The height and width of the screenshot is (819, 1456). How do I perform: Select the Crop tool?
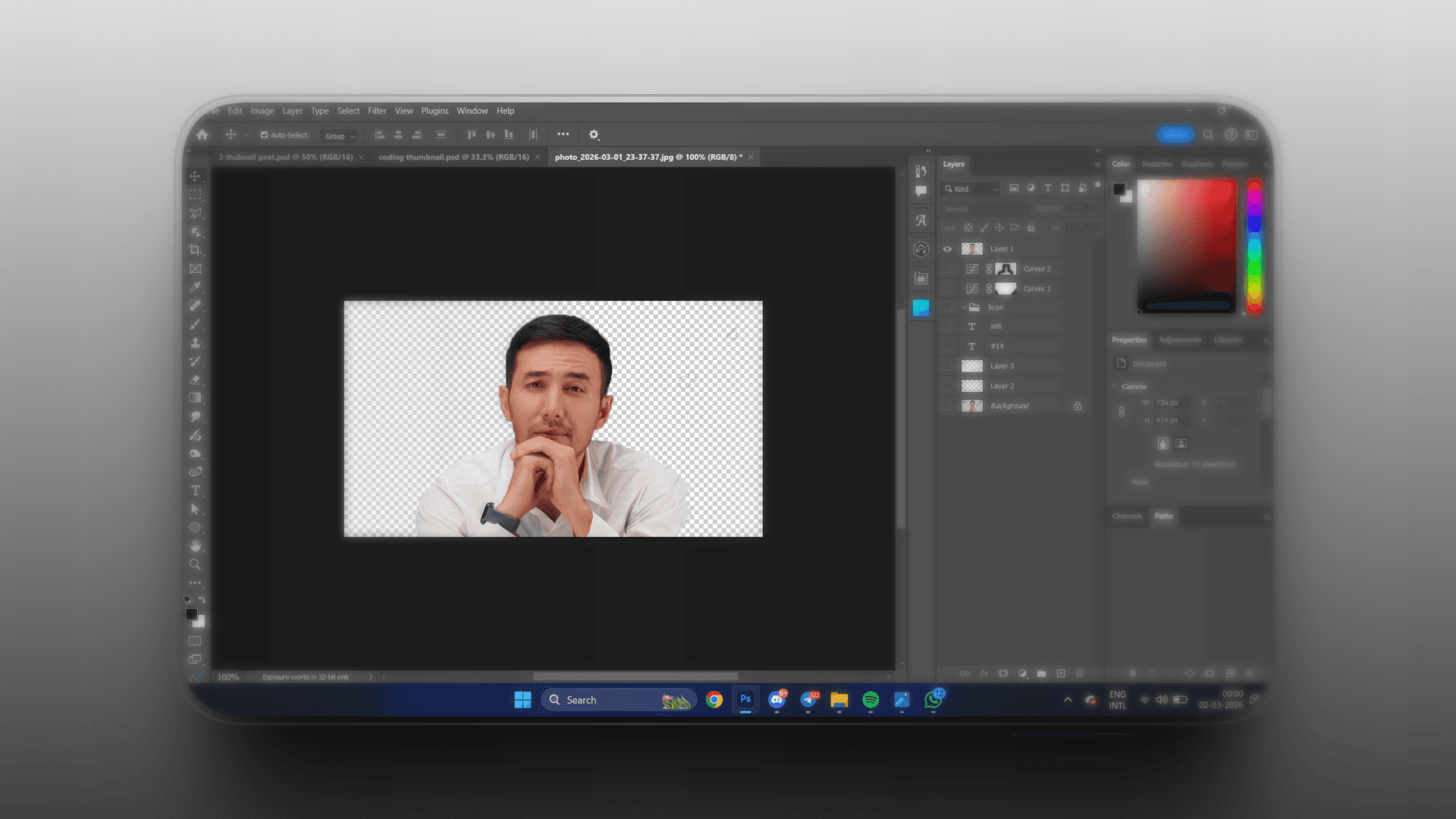pyautogui.click(x=196, y=250)
